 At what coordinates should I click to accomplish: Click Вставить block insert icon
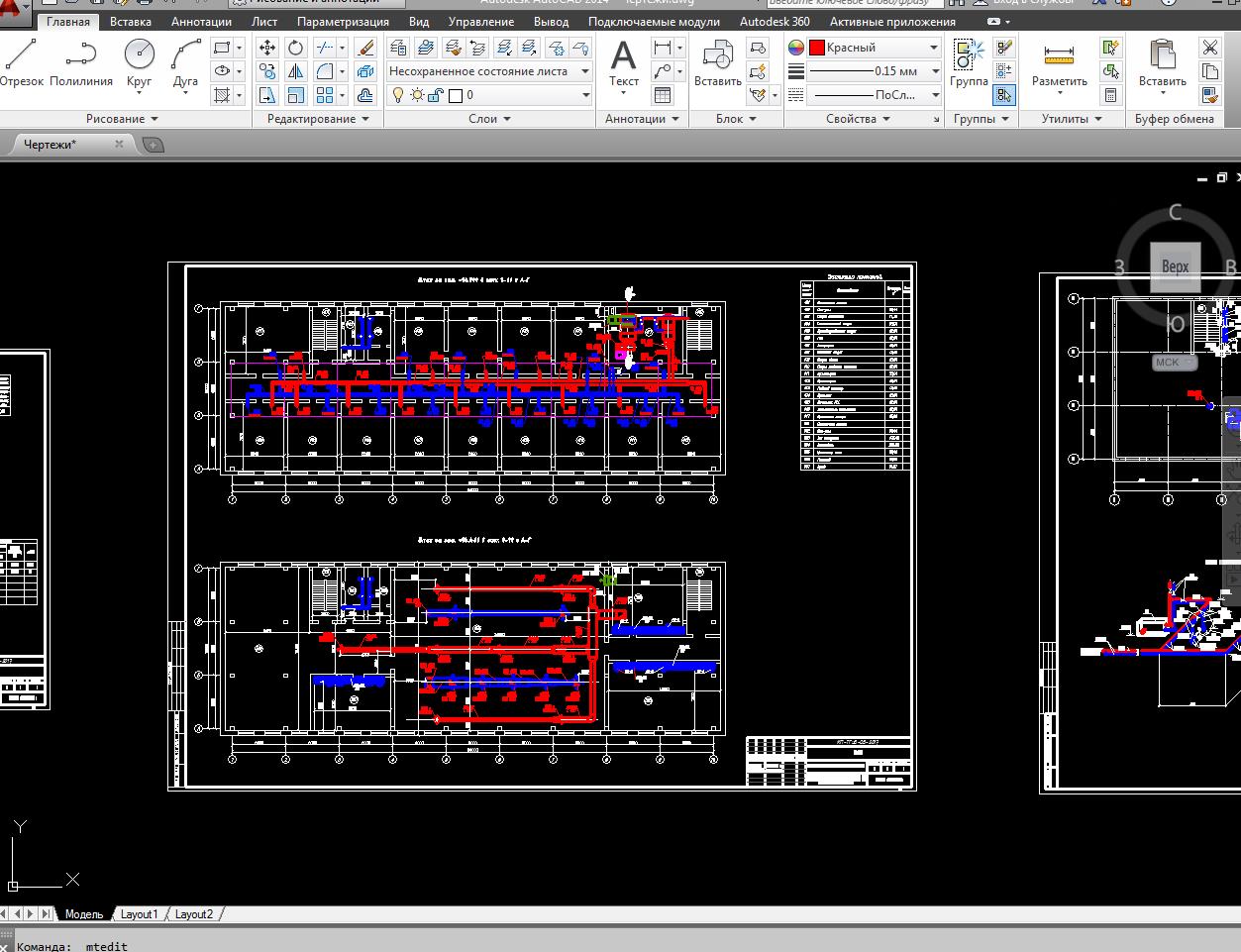tap(718, 63)
